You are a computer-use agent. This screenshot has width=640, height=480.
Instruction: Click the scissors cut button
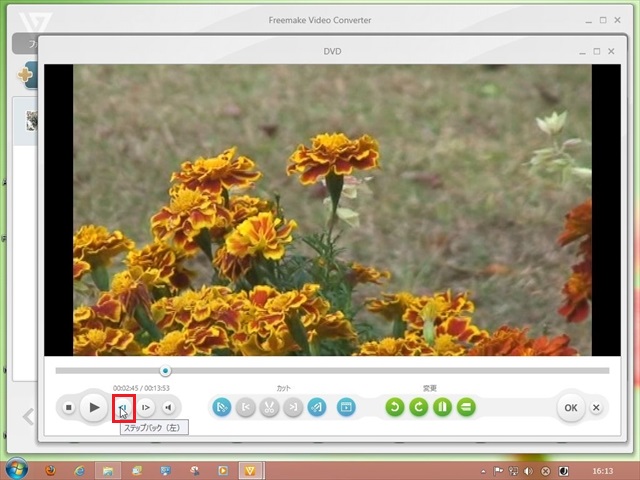coord(269,407)
